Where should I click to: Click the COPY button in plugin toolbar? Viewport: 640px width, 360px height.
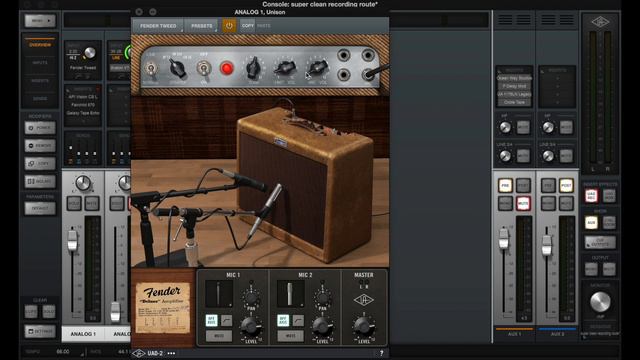coord(247,25)
